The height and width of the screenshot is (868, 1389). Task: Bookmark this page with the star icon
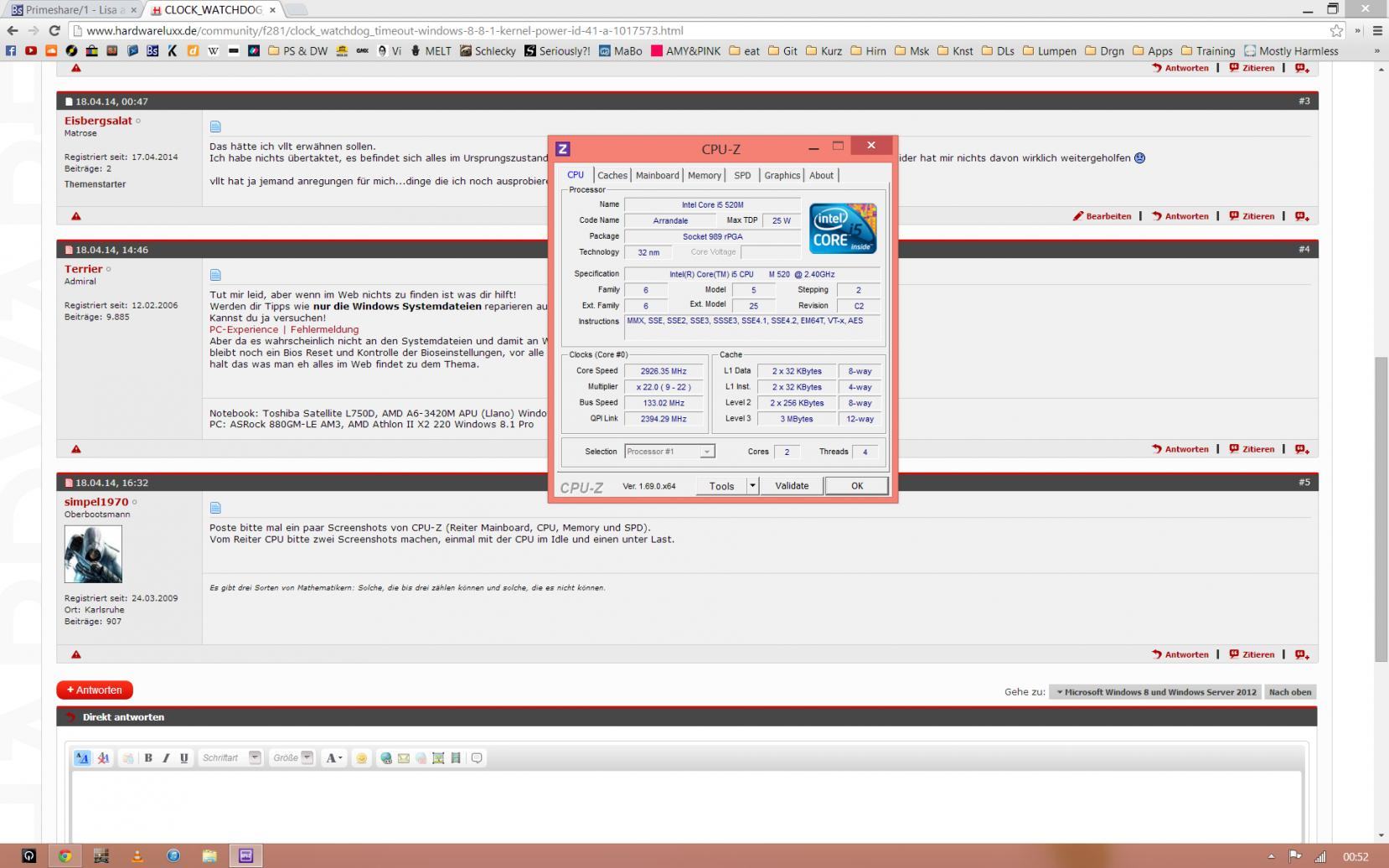point(1336,30)
